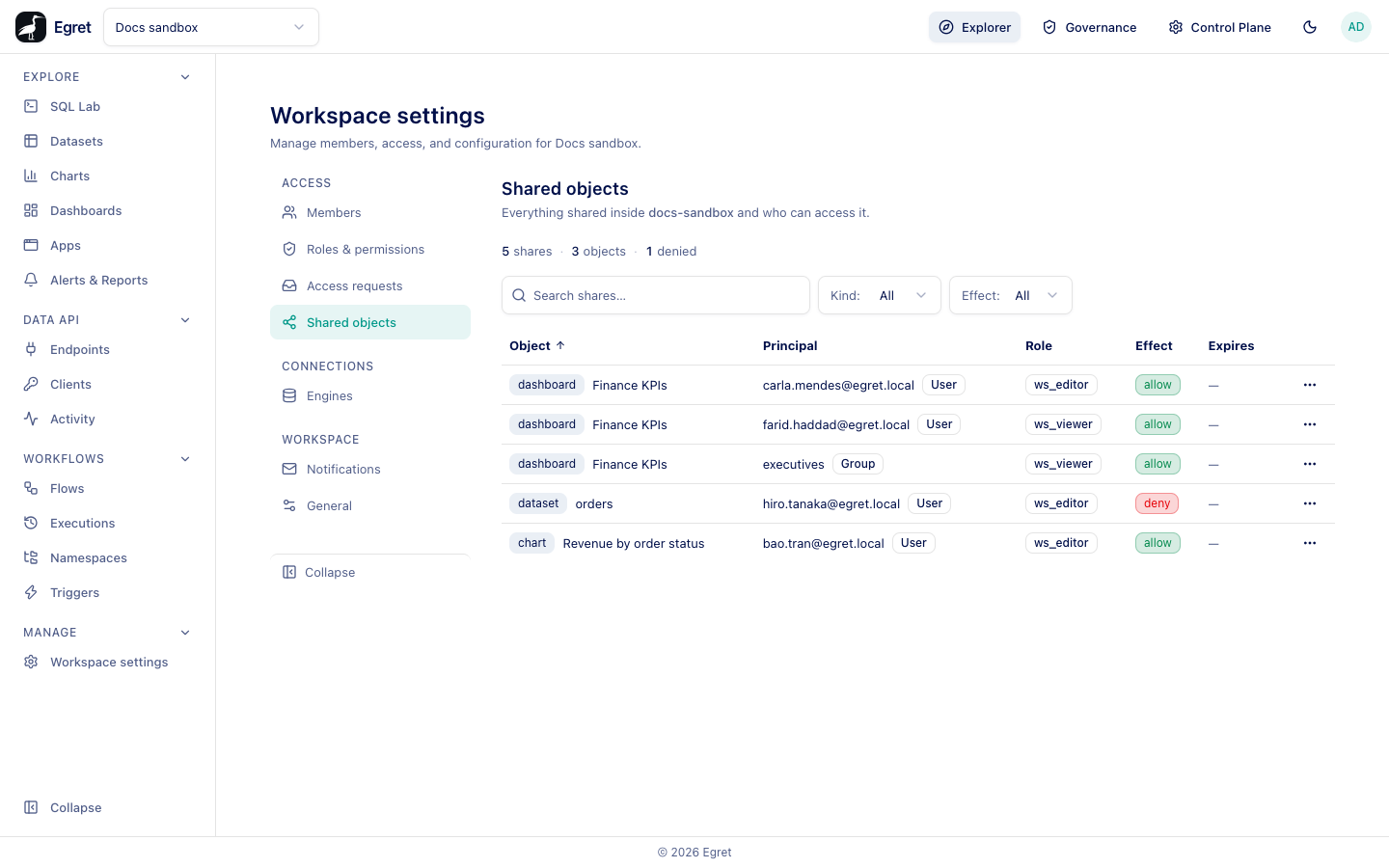Open row actions for carla.mendes share

1310,385
